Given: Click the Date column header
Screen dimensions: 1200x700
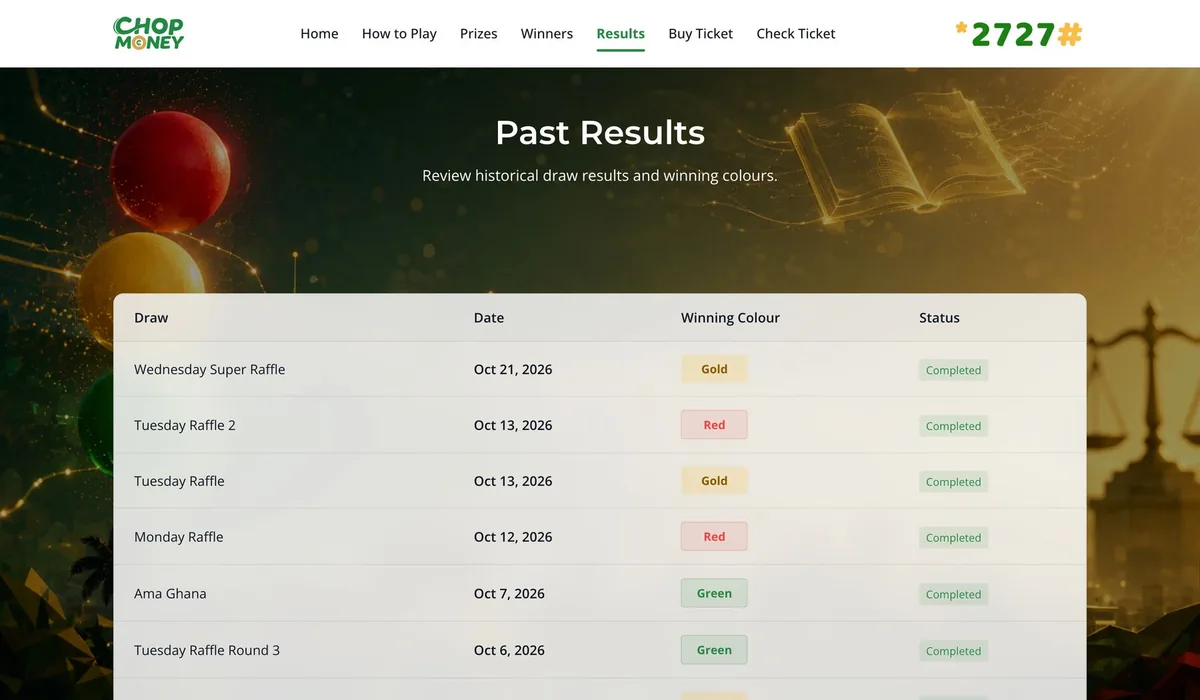Looking at the screenshot, I should tap(489, 318).
